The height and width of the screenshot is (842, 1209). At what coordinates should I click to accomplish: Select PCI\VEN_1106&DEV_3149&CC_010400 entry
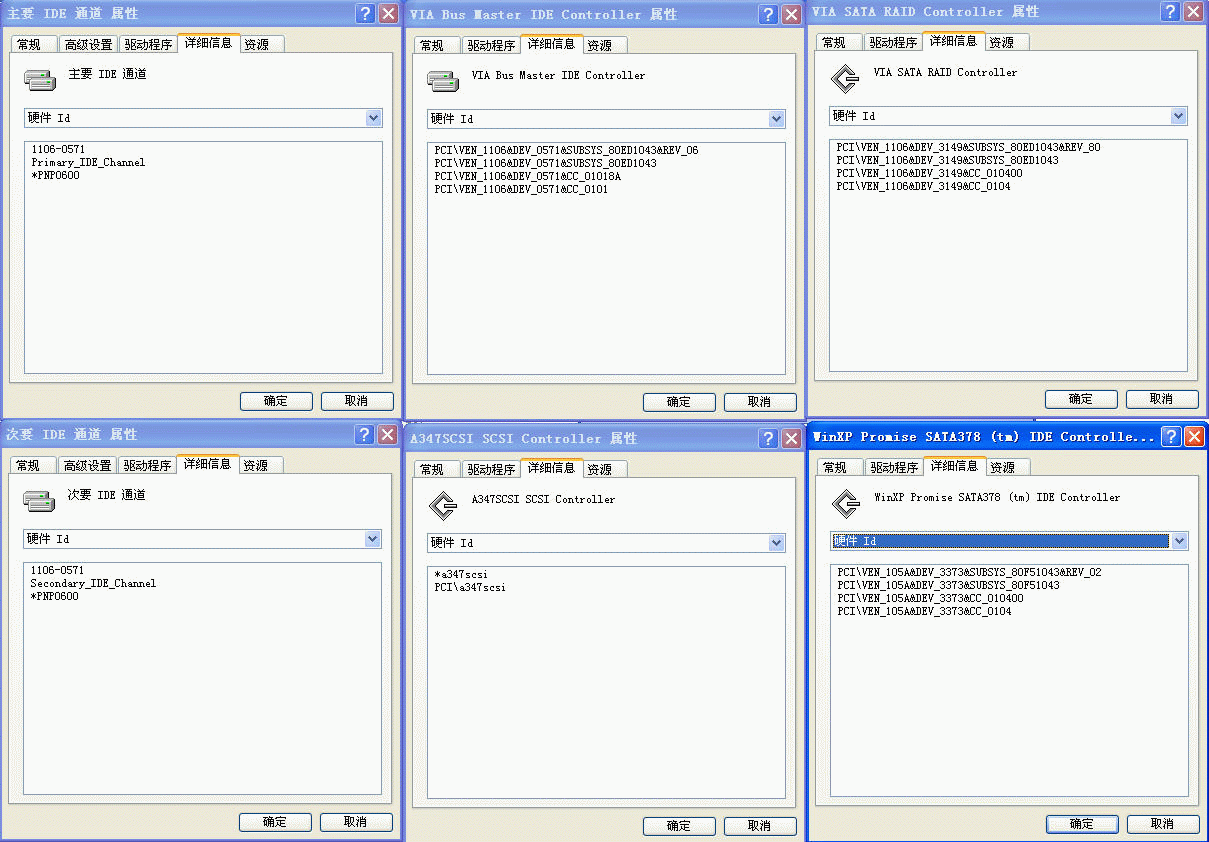(930, 173)
